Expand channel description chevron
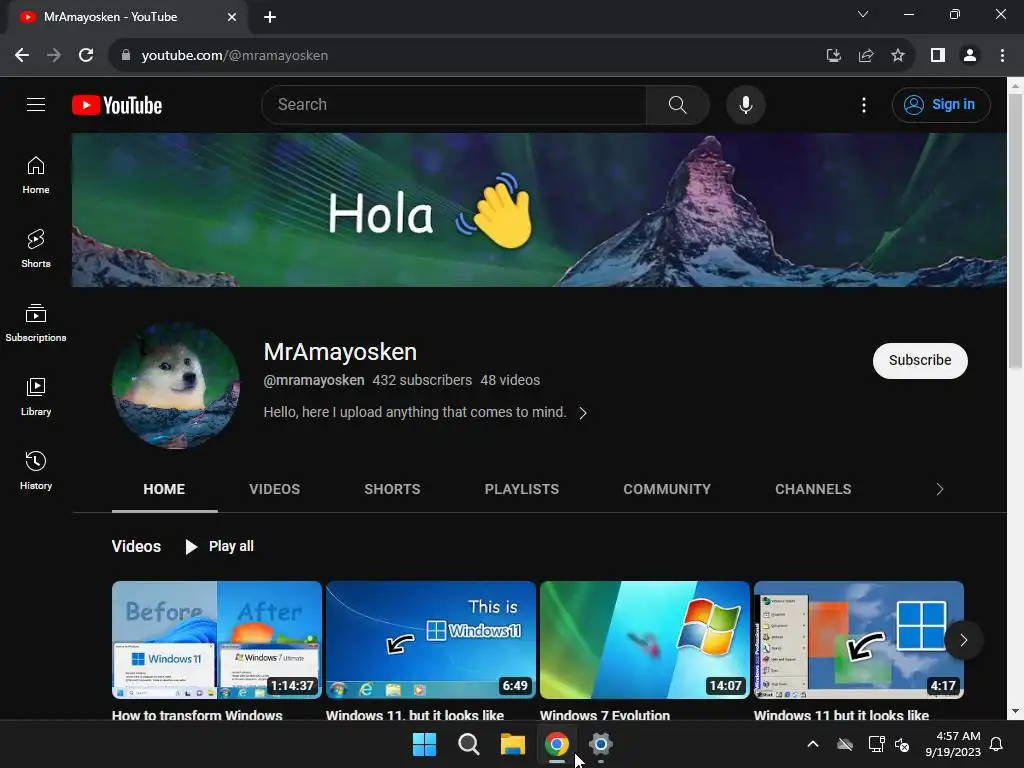The height and width of the screenshot is (768, 1024). click(583, 413)
